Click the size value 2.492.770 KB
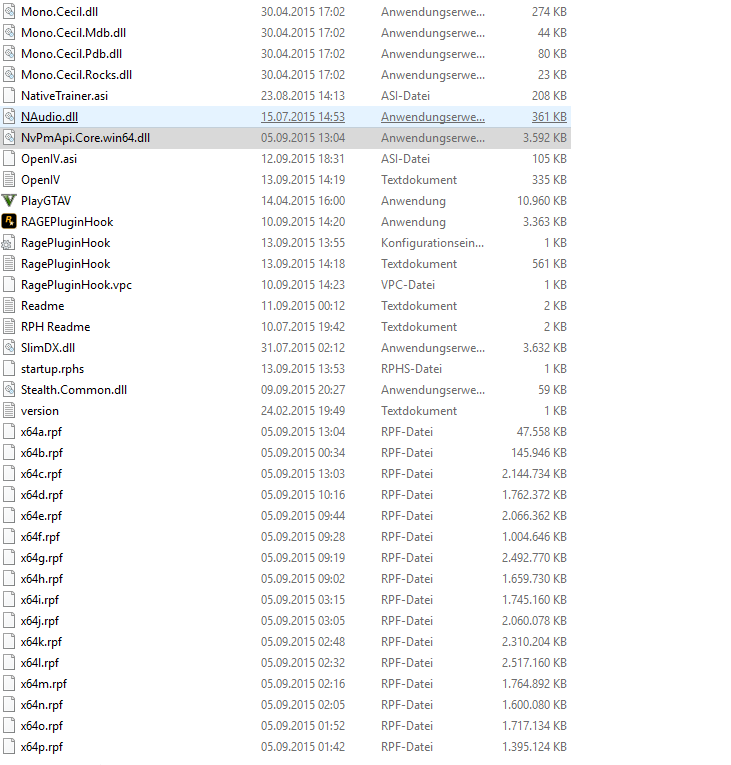This screenshot has height=765, width=731. (x=534, y=557)
